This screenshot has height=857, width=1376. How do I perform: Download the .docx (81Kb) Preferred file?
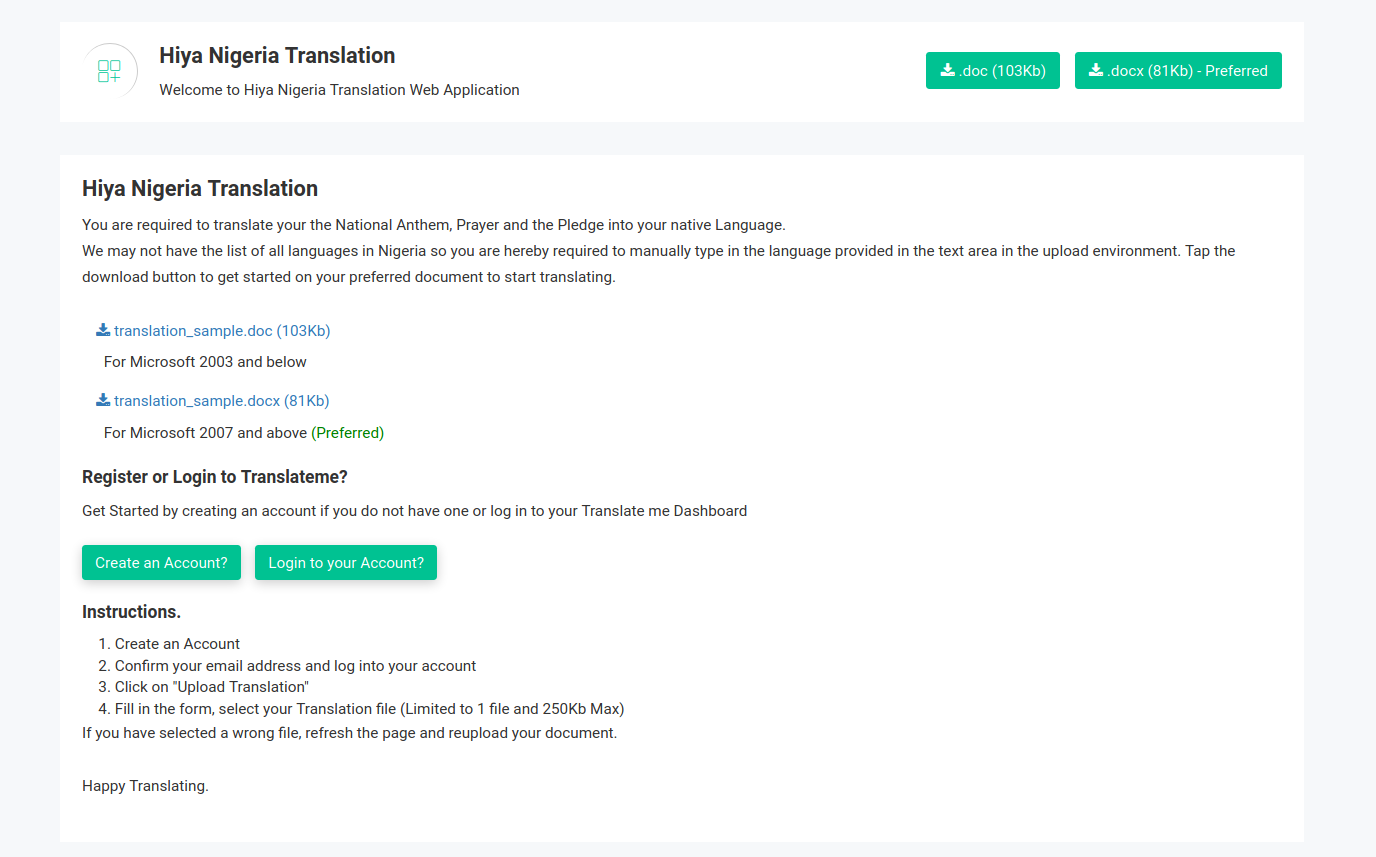pyautogui.click(x=1178, y=70)
